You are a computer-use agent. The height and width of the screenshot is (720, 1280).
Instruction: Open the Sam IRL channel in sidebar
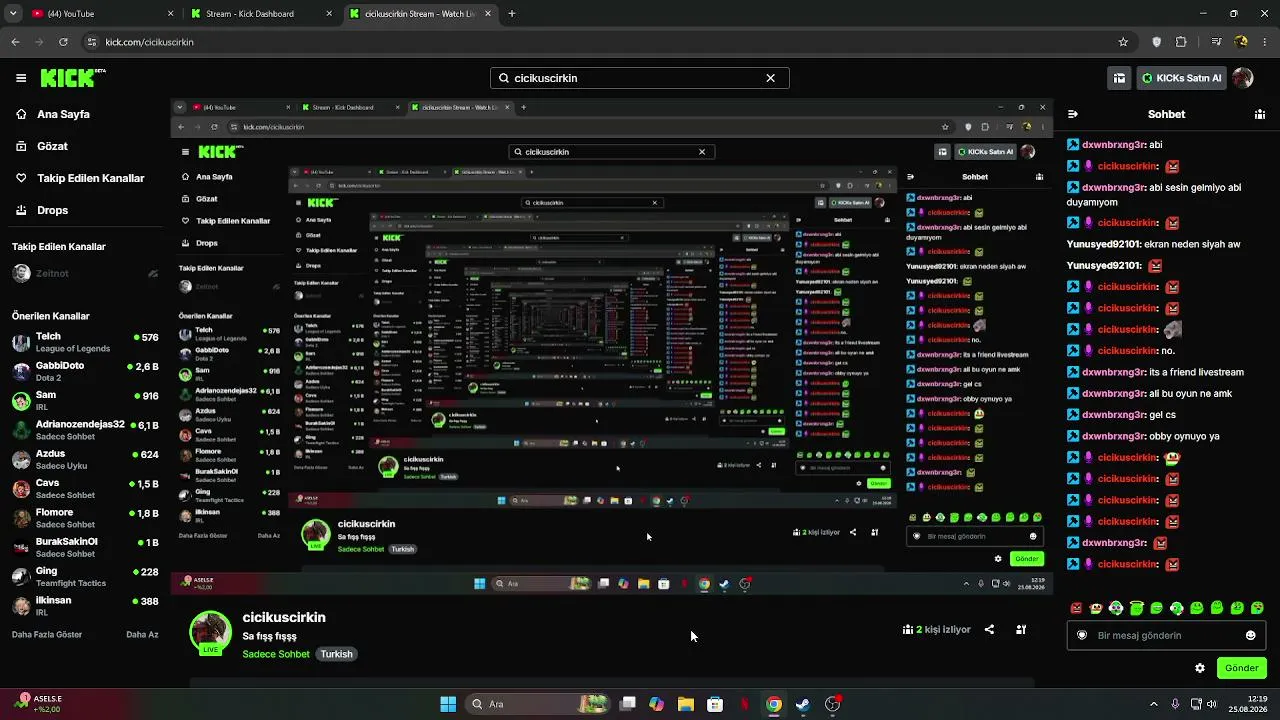(85, 401)
